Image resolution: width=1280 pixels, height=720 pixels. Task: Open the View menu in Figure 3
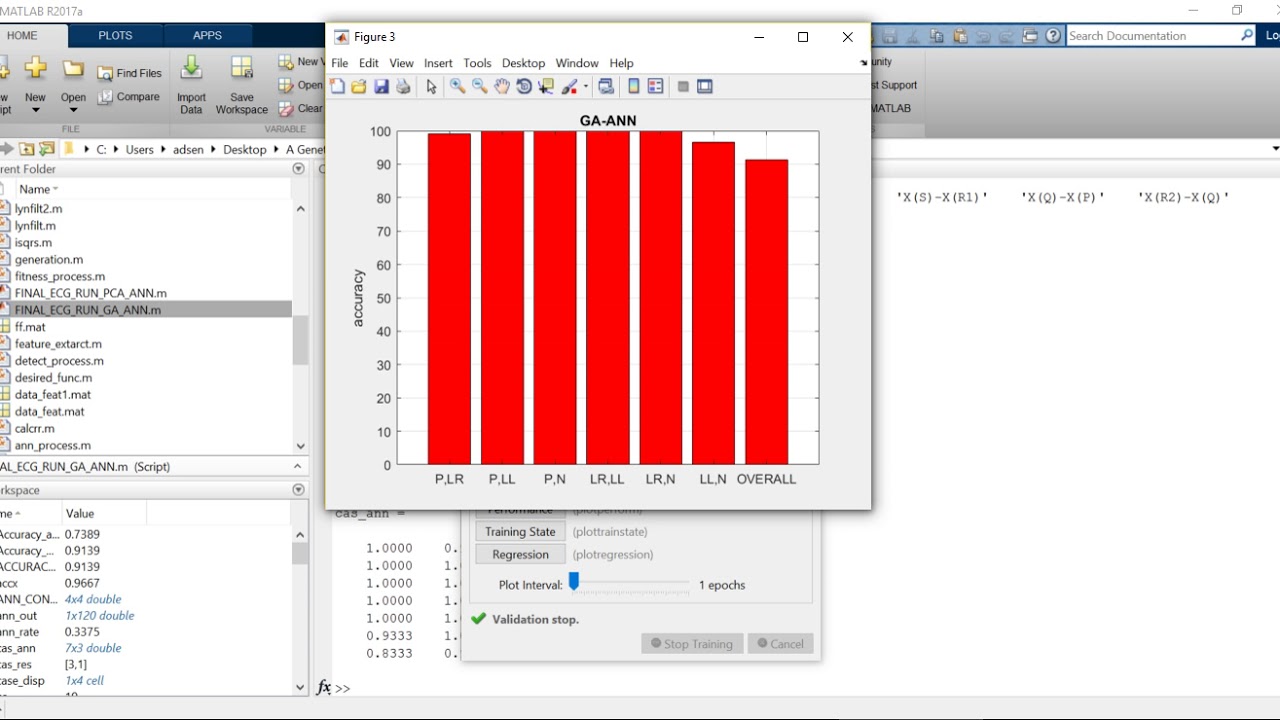401,63
